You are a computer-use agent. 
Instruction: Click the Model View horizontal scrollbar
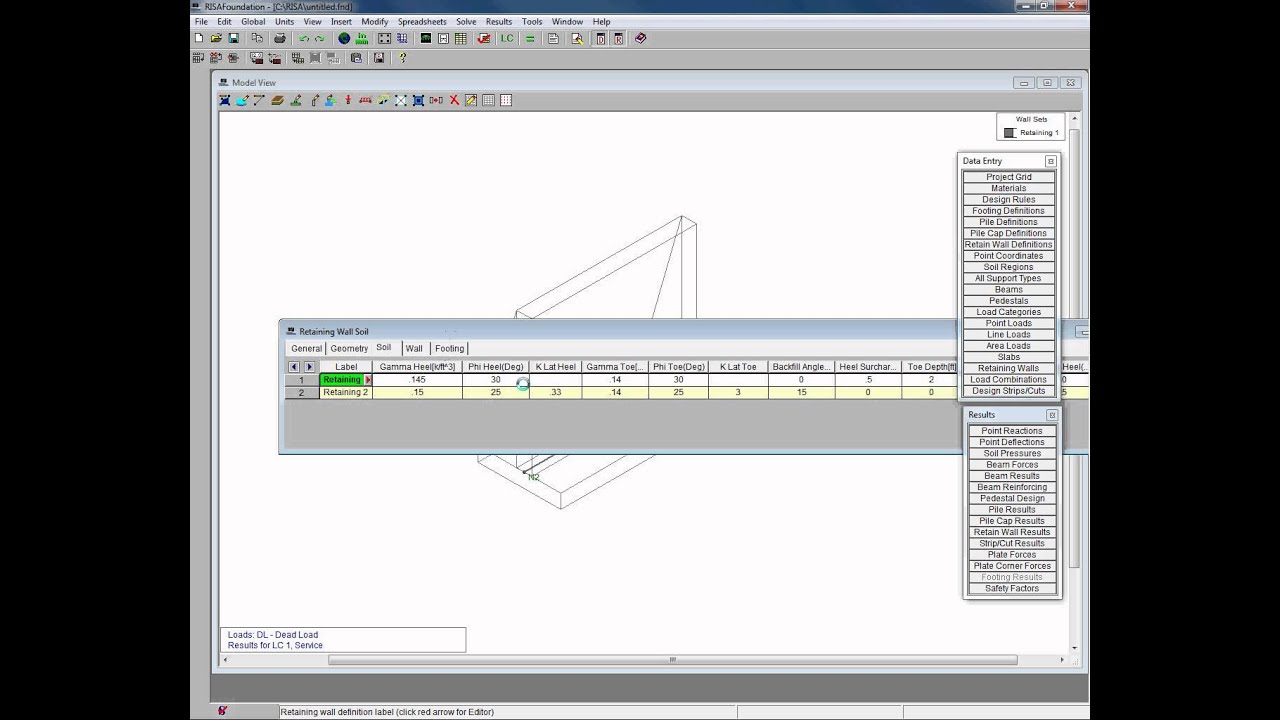[x=672, y=659]
